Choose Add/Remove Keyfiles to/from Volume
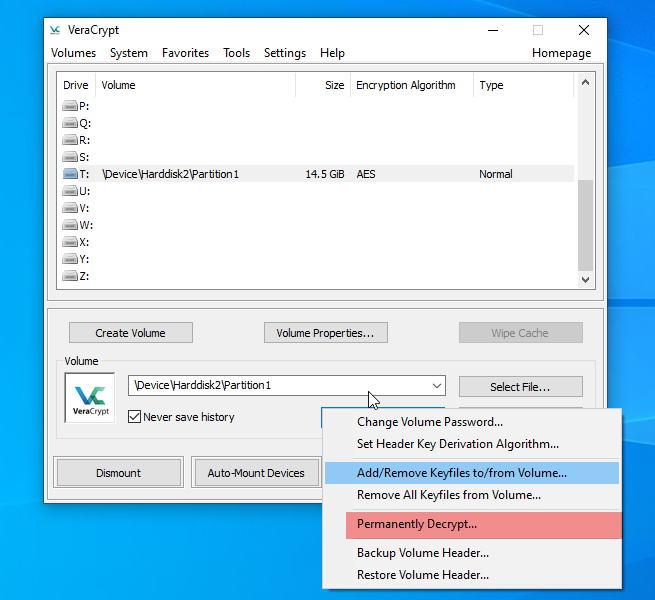Viewport: 655px width, 600px height. pyautogui.click(x=472, y=473)
